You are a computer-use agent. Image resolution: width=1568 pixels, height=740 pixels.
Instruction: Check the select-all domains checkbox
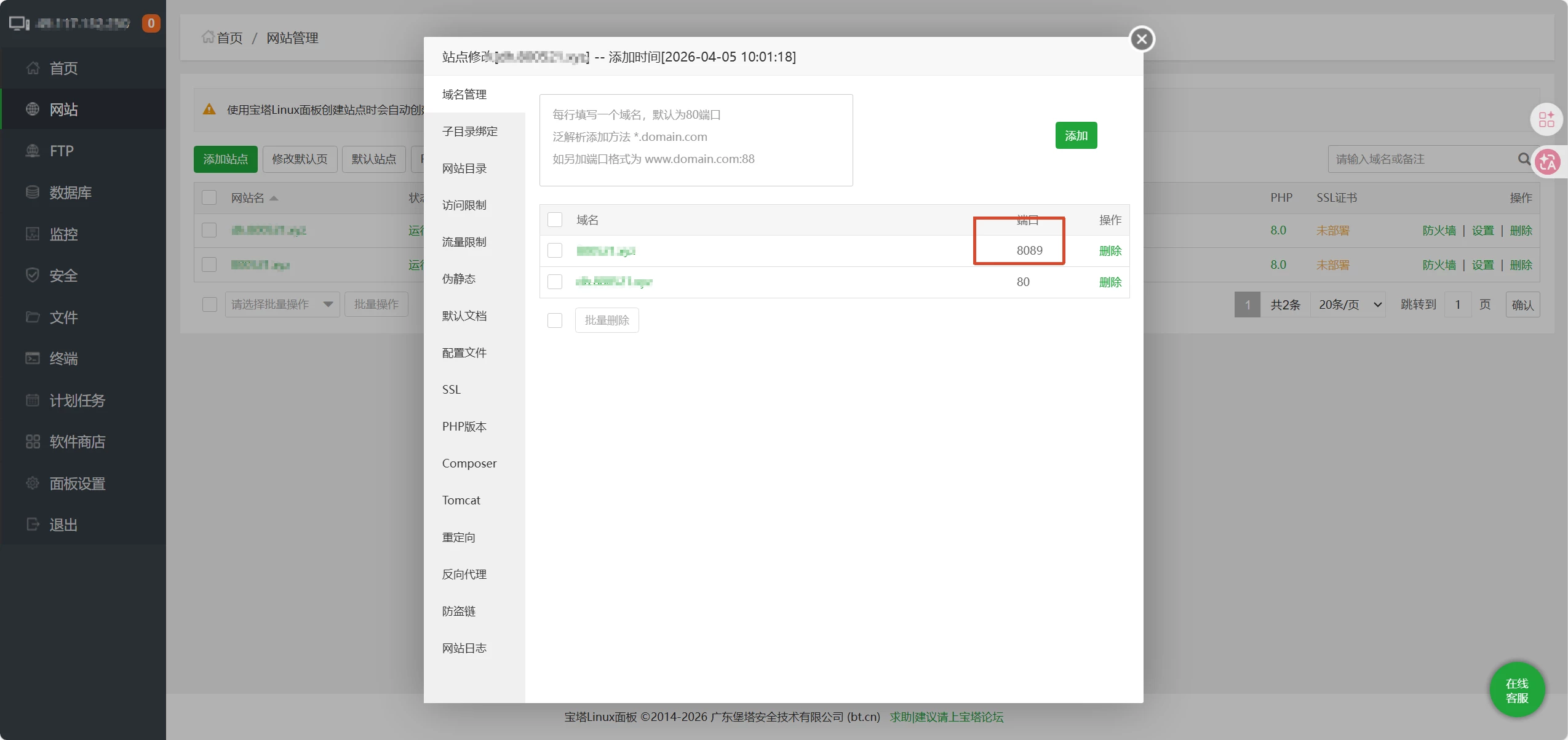click(554, 219)
